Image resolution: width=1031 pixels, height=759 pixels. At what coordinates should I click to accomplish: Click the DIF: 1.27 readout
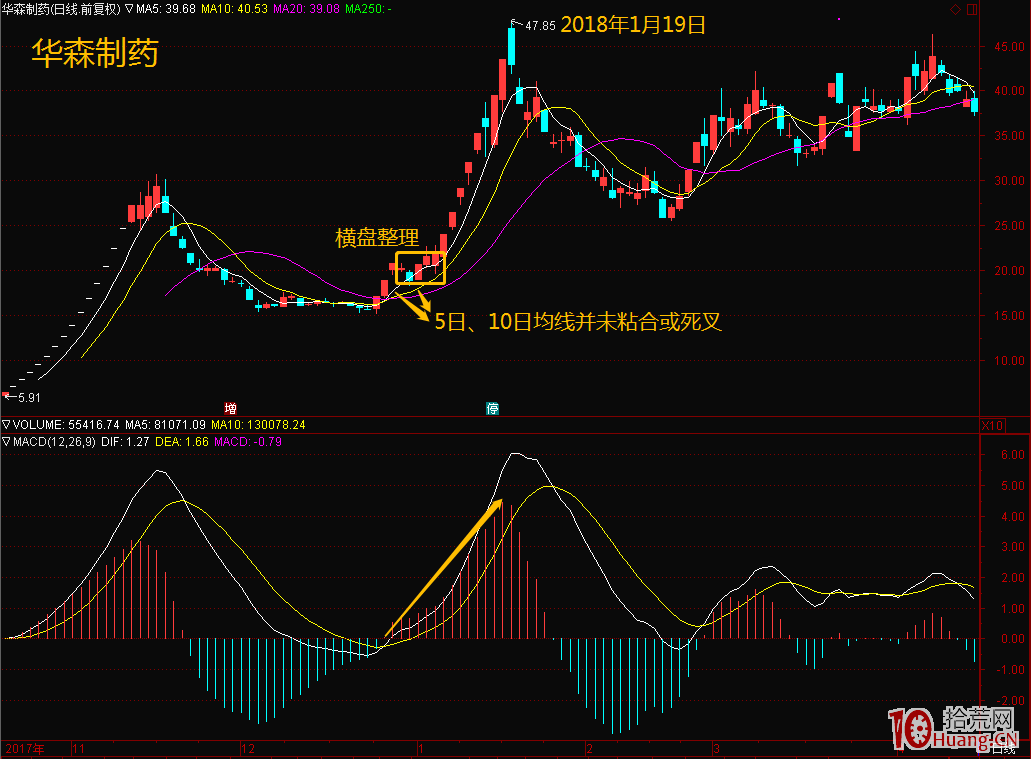(x=125, y=442)
